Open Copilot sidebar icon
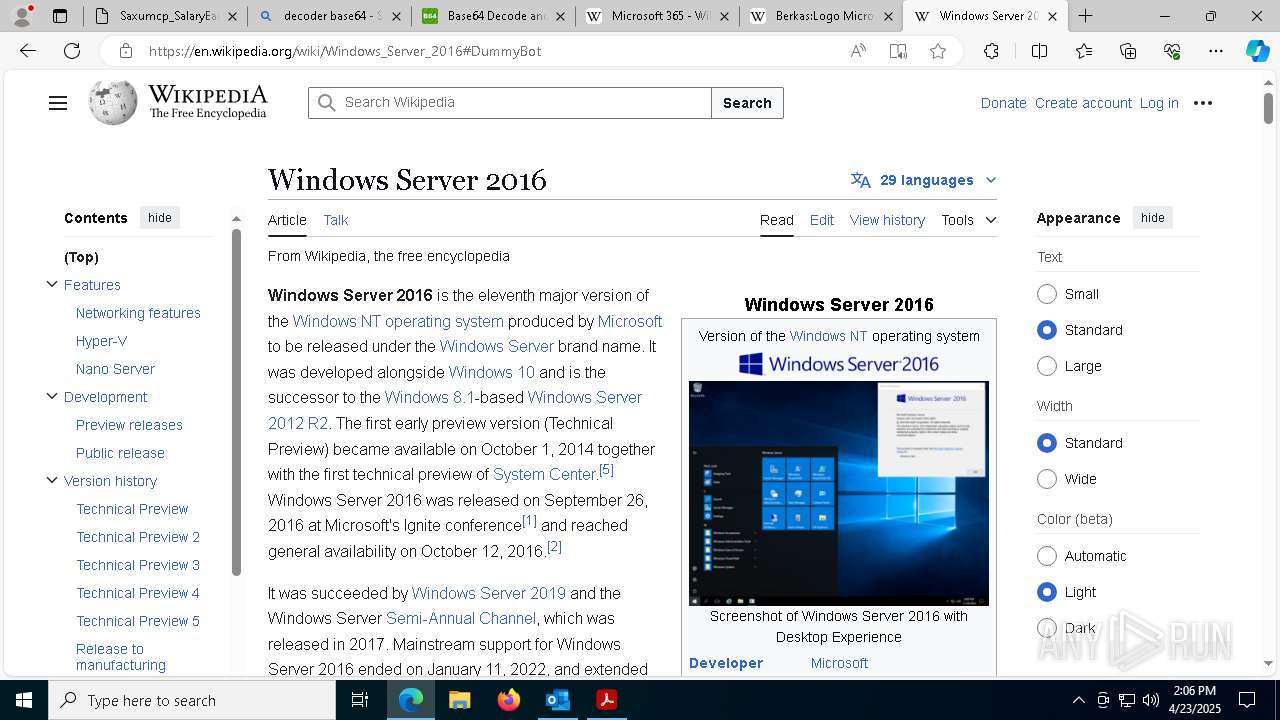 pyautogui.click(x=1258, y=51)
